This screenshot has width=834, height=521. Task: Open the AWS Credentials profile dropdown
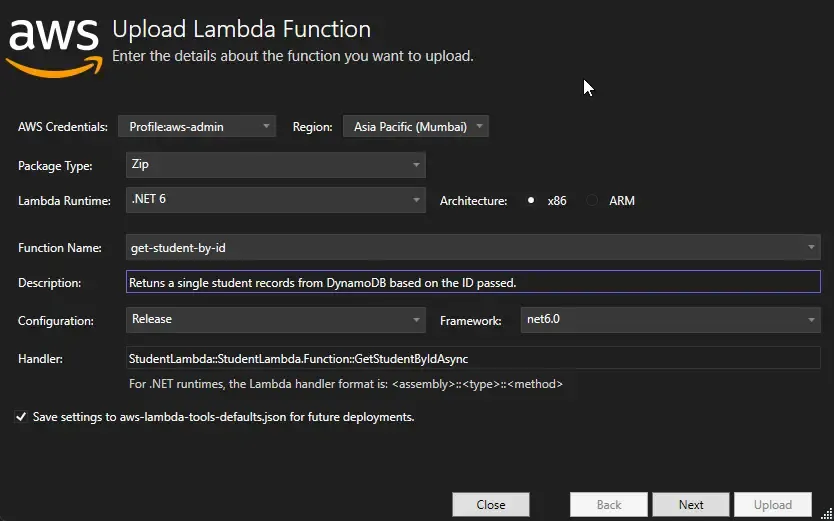coord(197,127)
